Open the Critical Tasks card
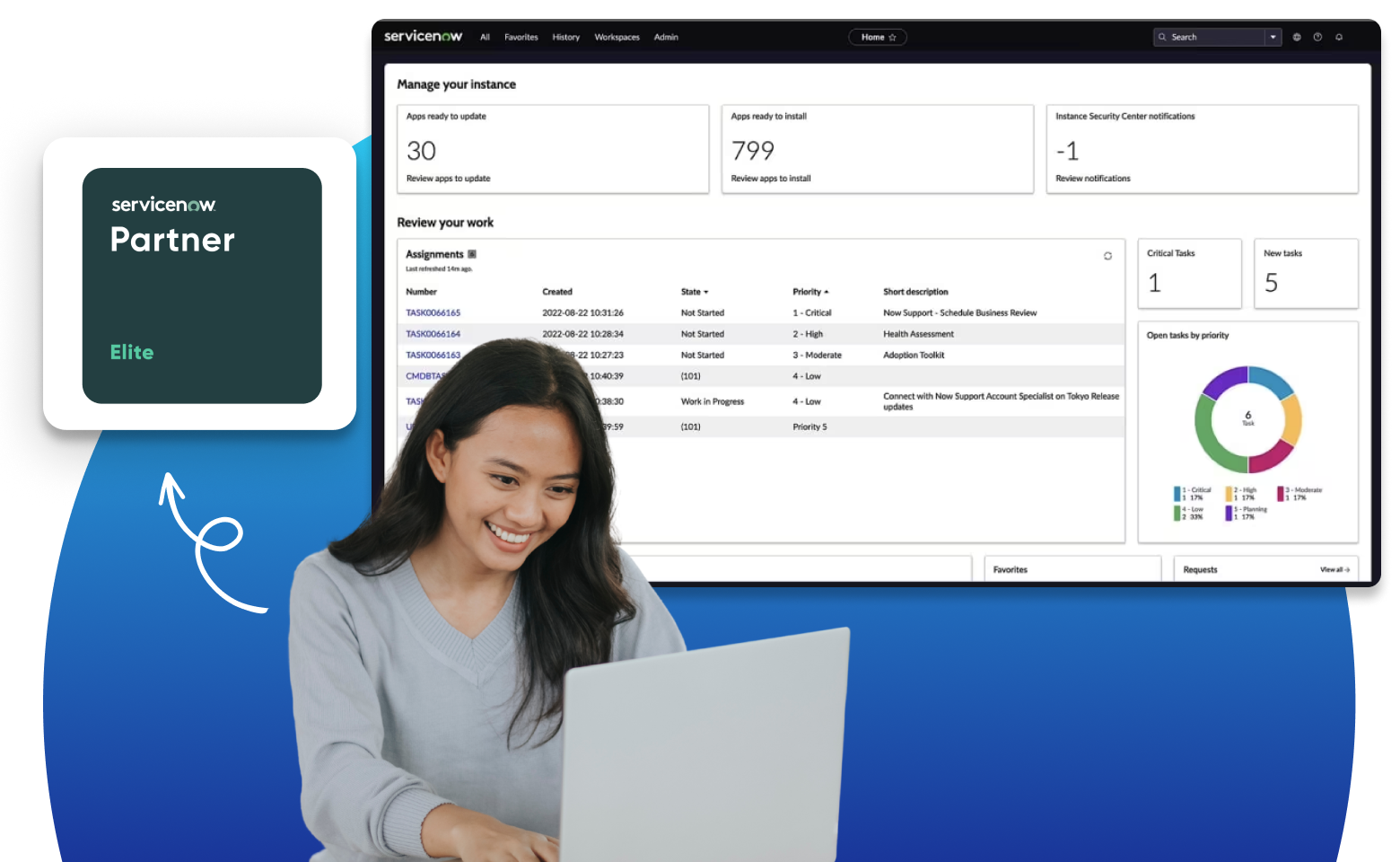Viewport: 1400px width, 862px height. [1190, 274]
